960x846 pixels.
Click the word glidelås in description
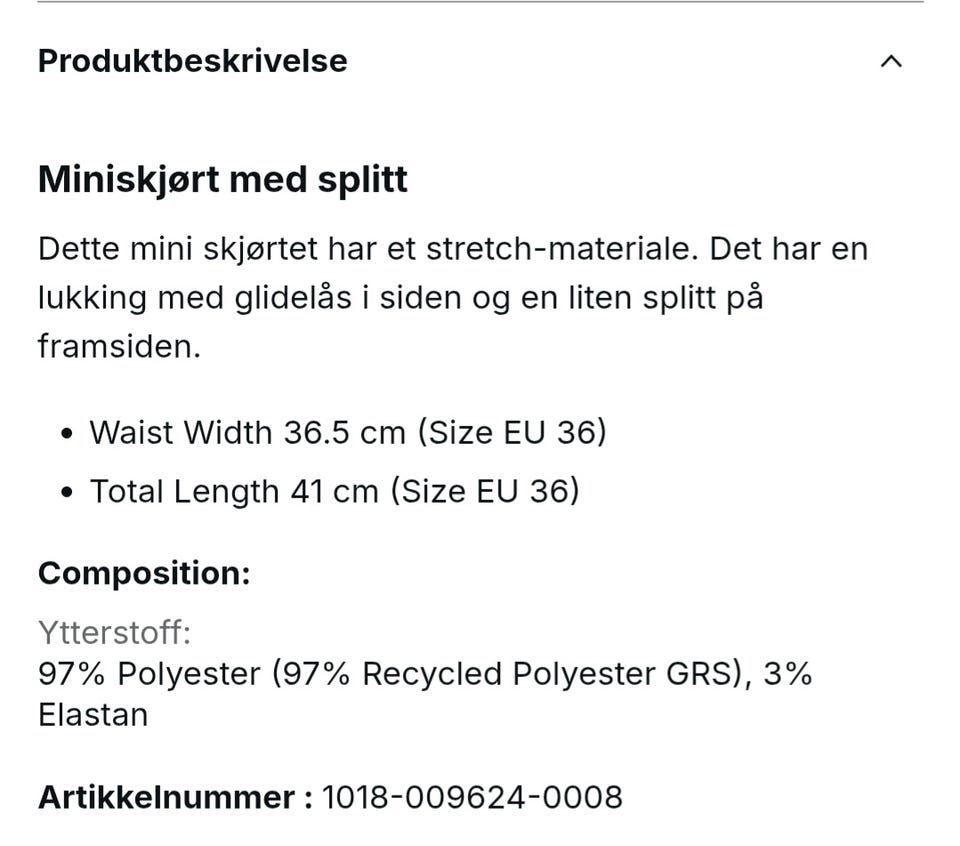[x=293, y=299]
